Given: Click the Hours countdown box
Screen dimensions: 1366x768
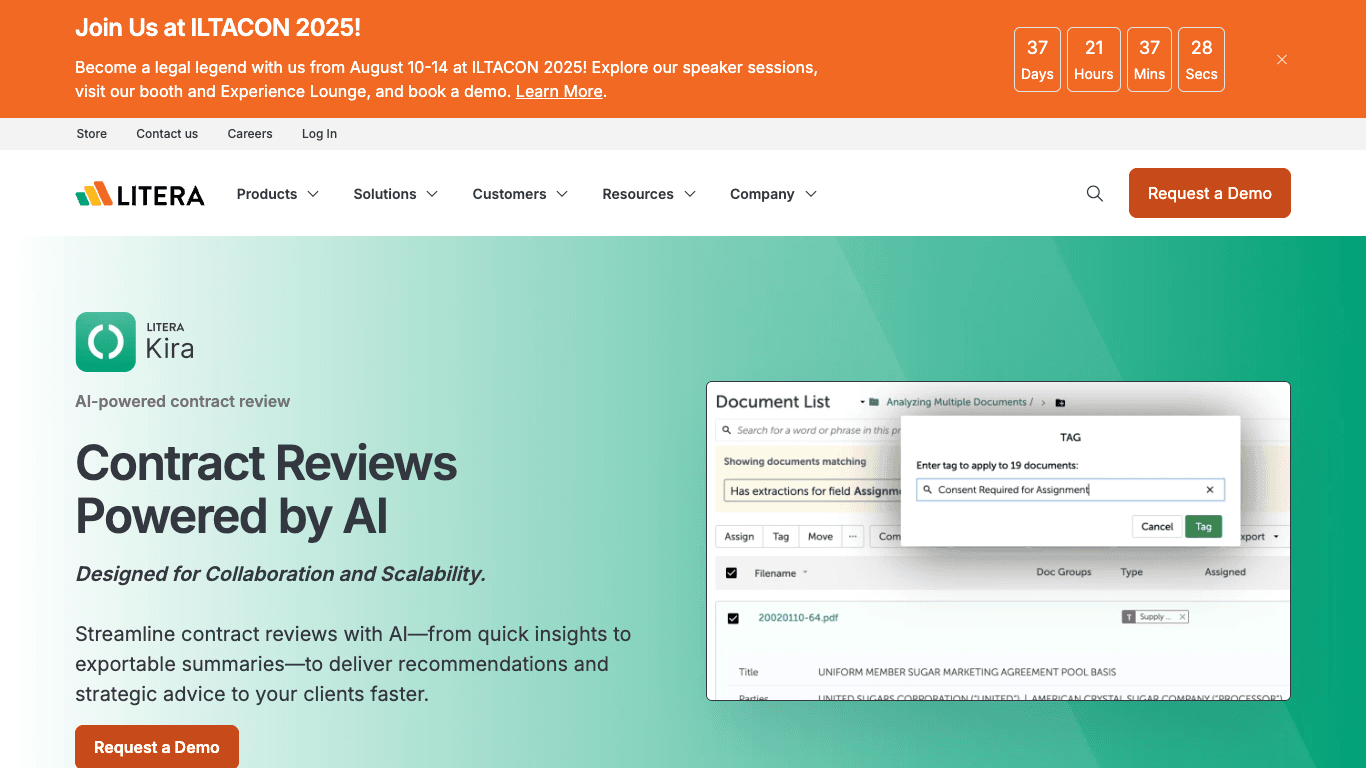Looking at the screenshot, I should point(1094,60).
